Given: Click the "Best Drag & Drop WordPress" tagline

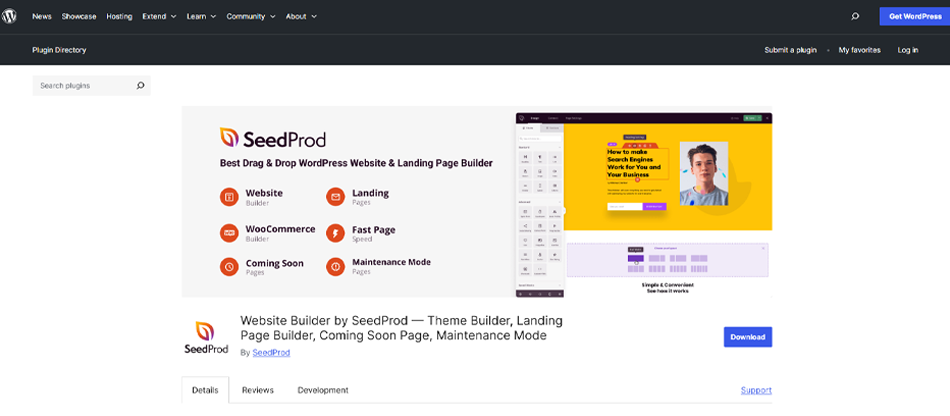Looking at the screenshot, I should (x=356, y=163).
